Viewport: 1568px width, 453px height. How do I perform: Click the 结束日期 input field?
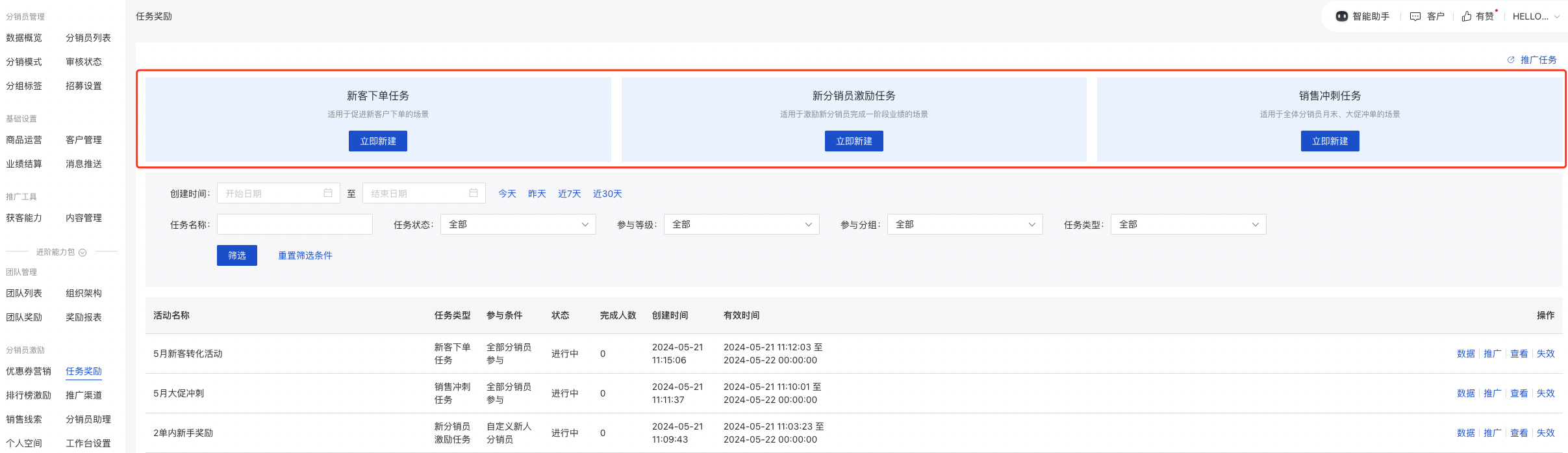pyautogui.click(x=424, y=193)
